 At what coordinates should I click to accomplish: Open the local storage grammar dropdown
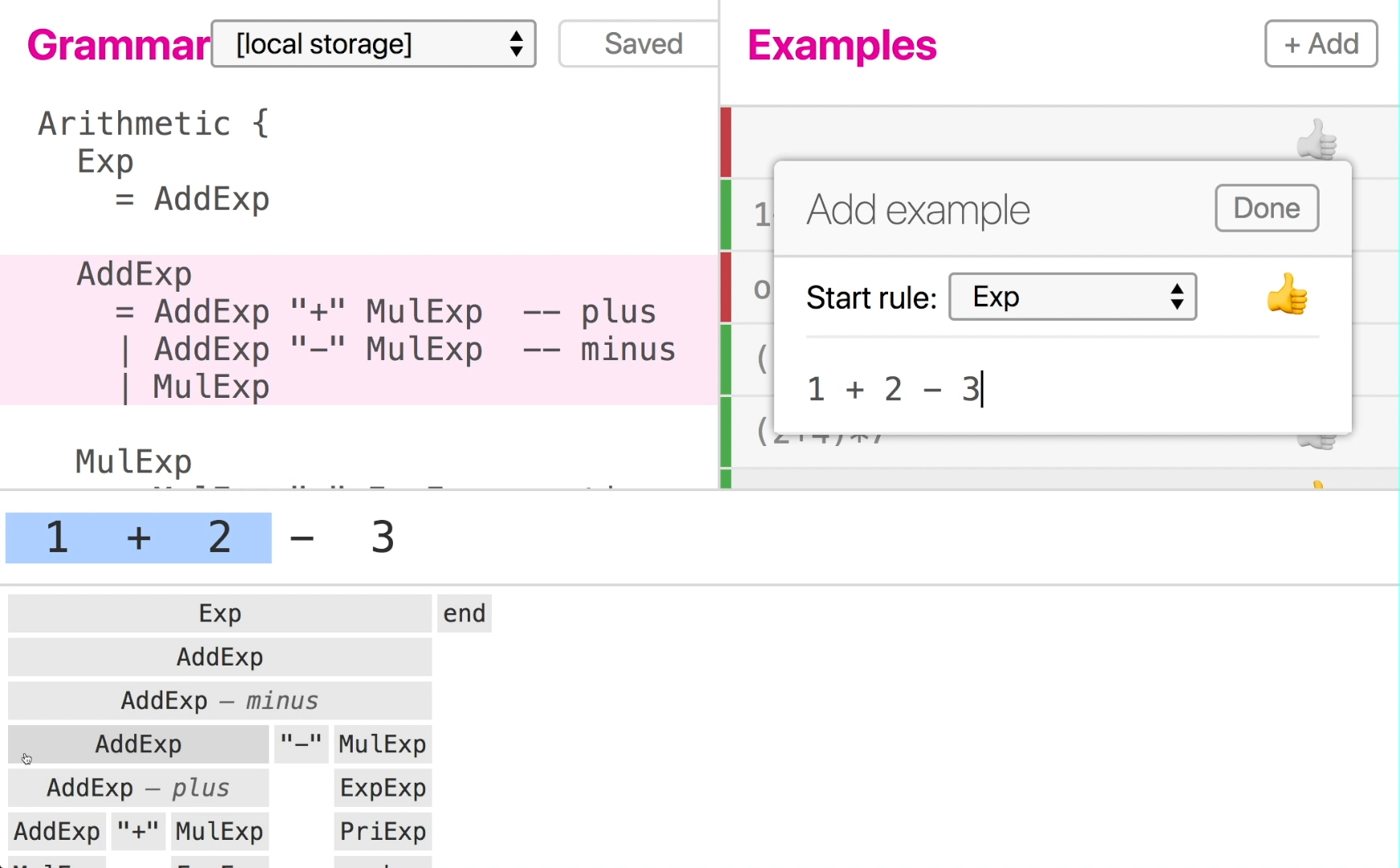coord(374,44)
